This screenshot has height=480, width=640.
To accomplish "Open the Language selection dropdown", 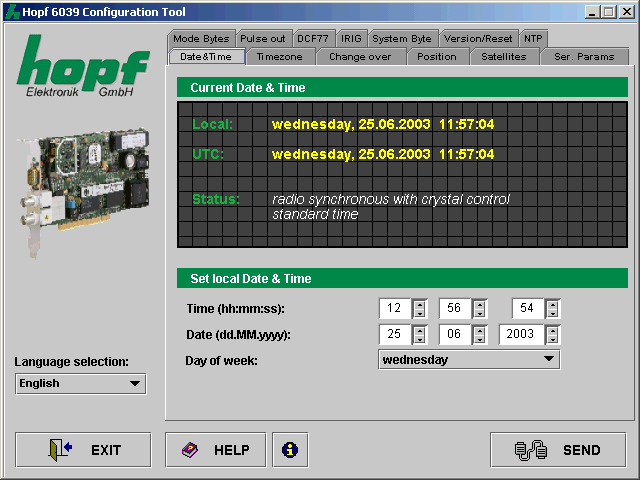I will pyautogui.click(x=81, y=384).
